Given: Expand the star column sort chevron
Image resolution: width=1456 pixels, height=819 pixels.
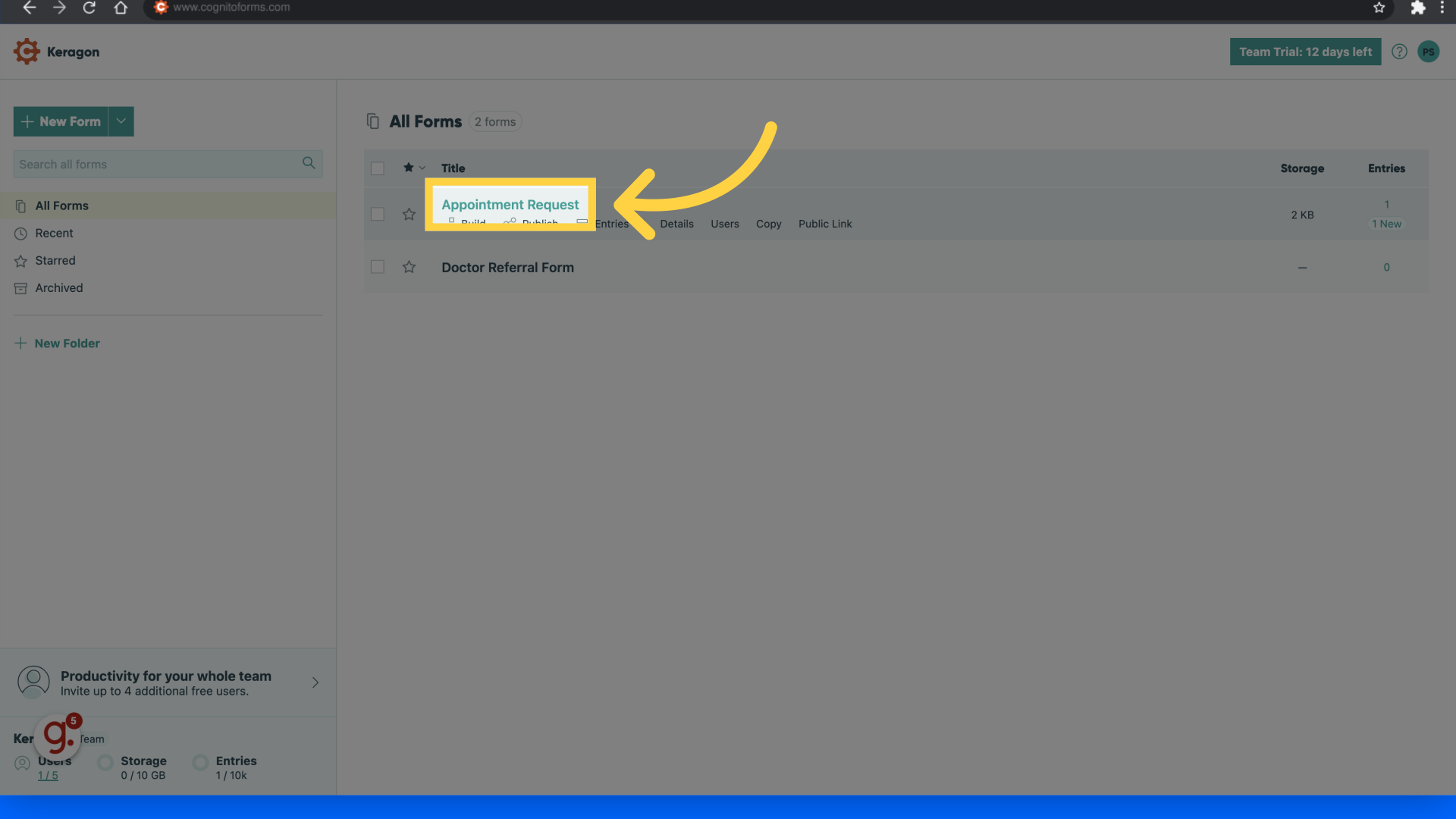Looking at the screenshot, I should pyautogui.click(x=422, y=168).
